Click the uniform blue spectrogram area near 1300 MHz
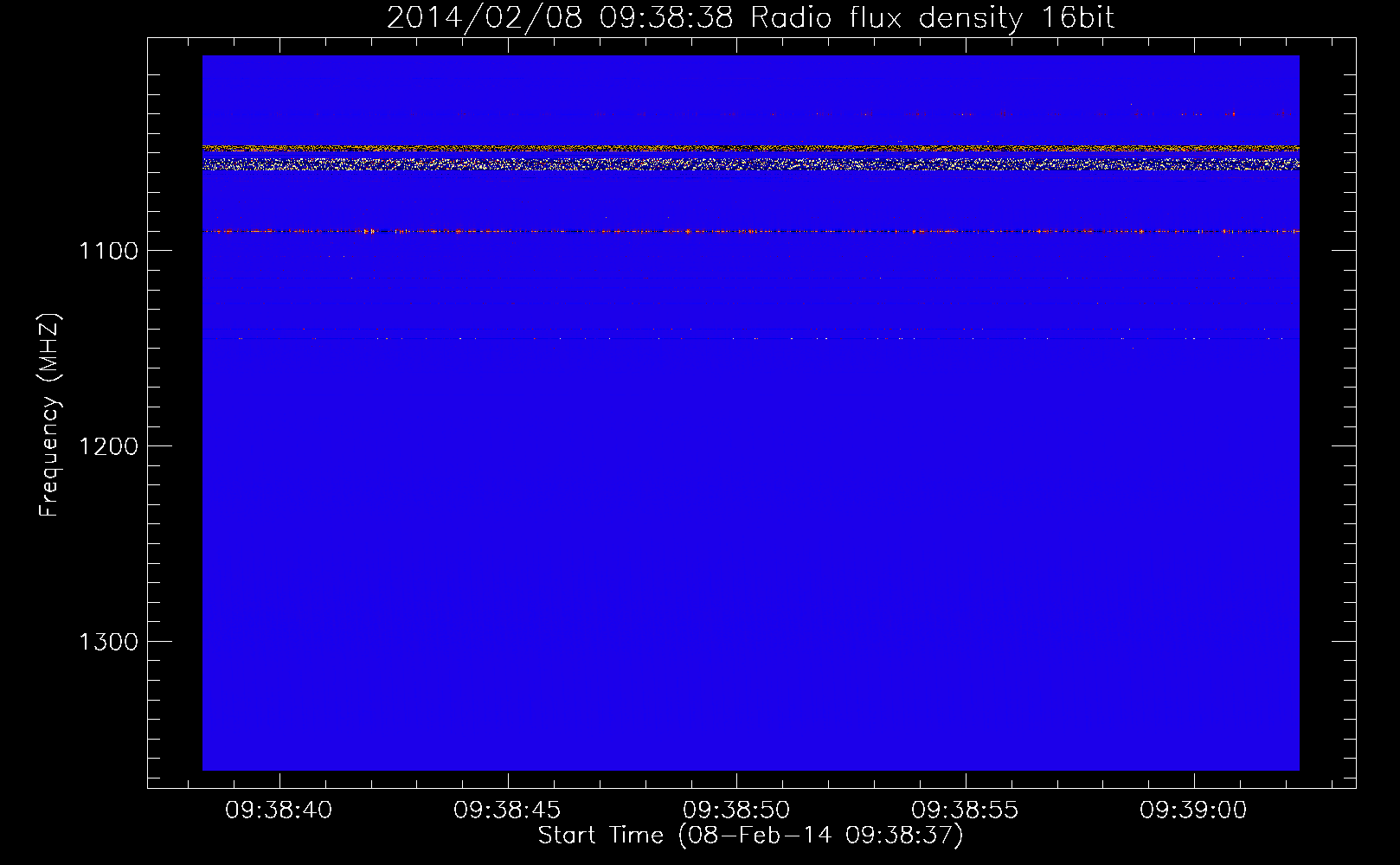This screenshot has width=1400, height=865. pos(750,640)
